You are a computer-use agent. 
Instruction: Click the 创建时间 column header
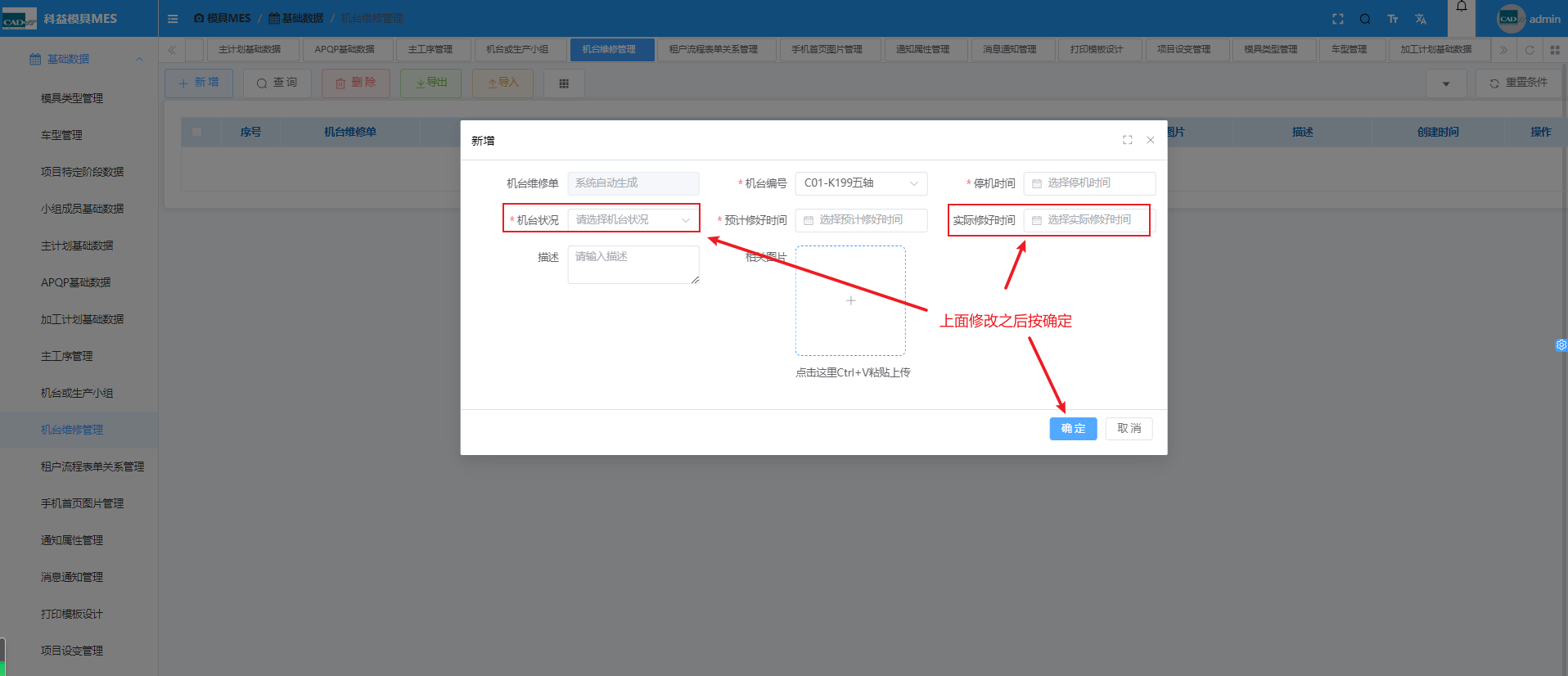pyautogui.click(x=1438, y=132)
